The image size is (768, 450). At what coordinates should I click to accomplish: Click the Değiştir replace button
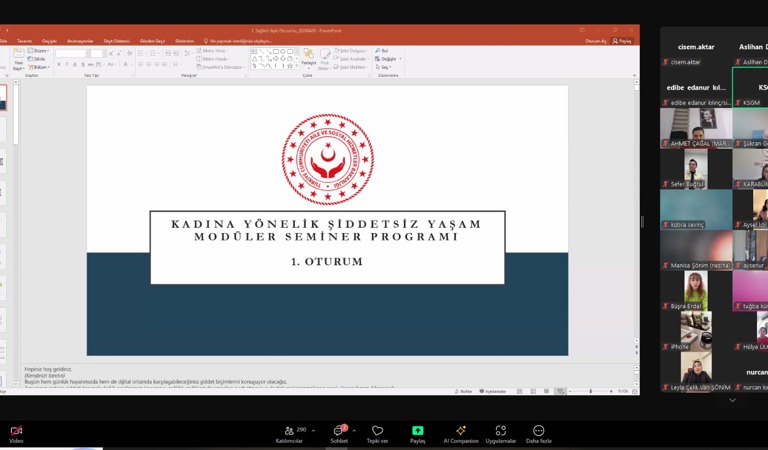(388, 59)
